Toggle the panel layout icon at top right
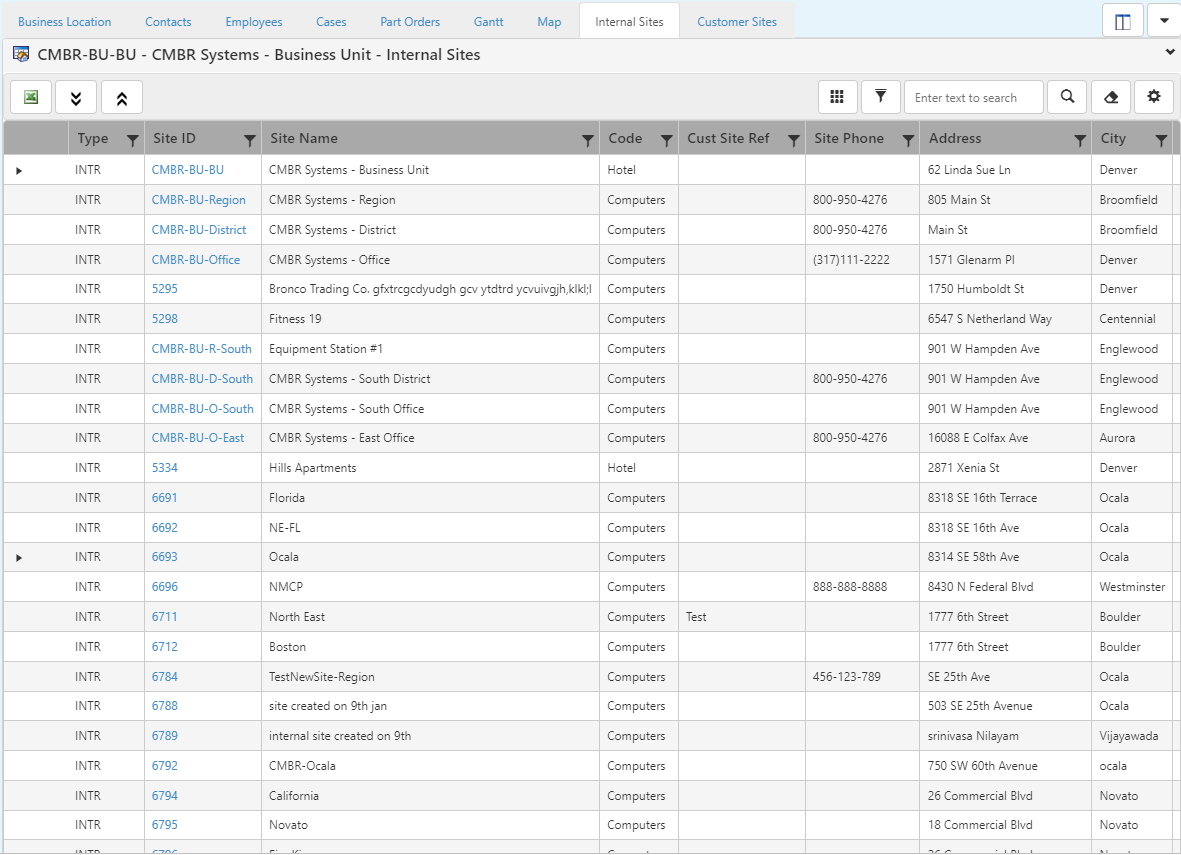The height and width of the screenshot is (855, 1181). click(1122, 21)
